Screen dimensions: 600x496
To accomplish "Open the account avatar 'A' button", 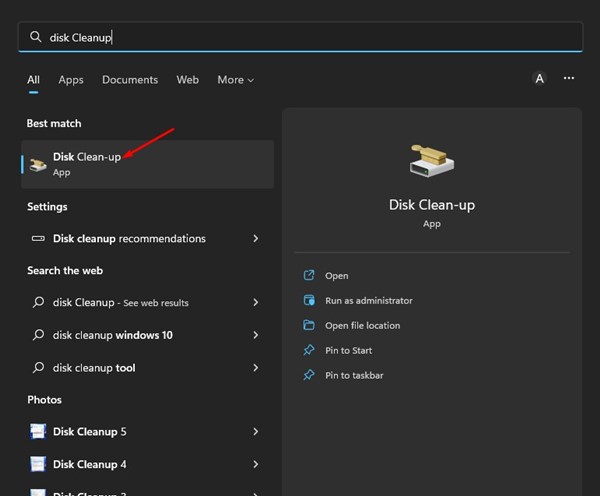I will 540,78.
